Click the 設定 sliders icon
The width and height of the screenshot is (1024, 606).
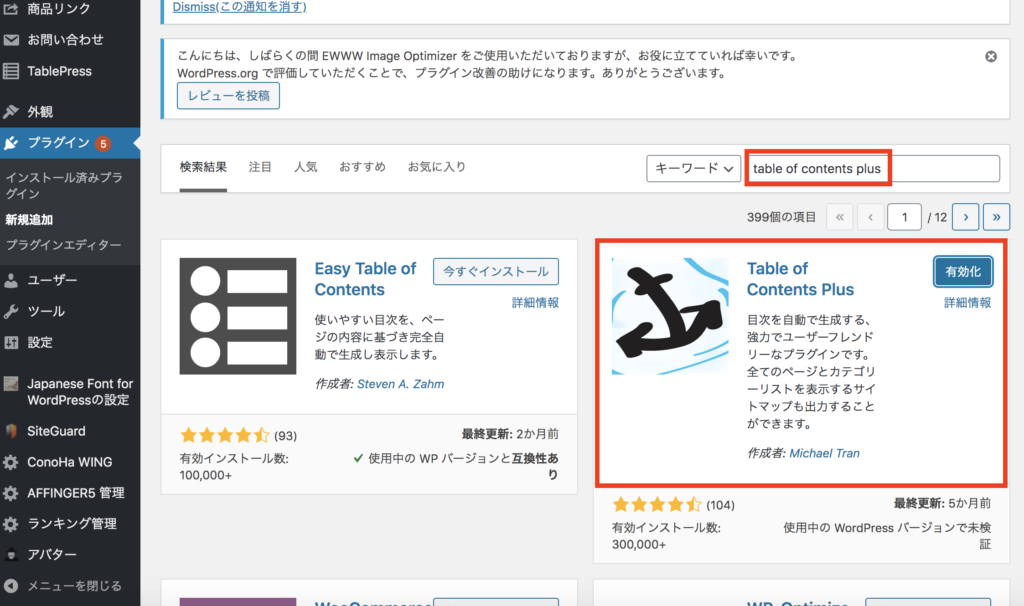tap(11, 342)
